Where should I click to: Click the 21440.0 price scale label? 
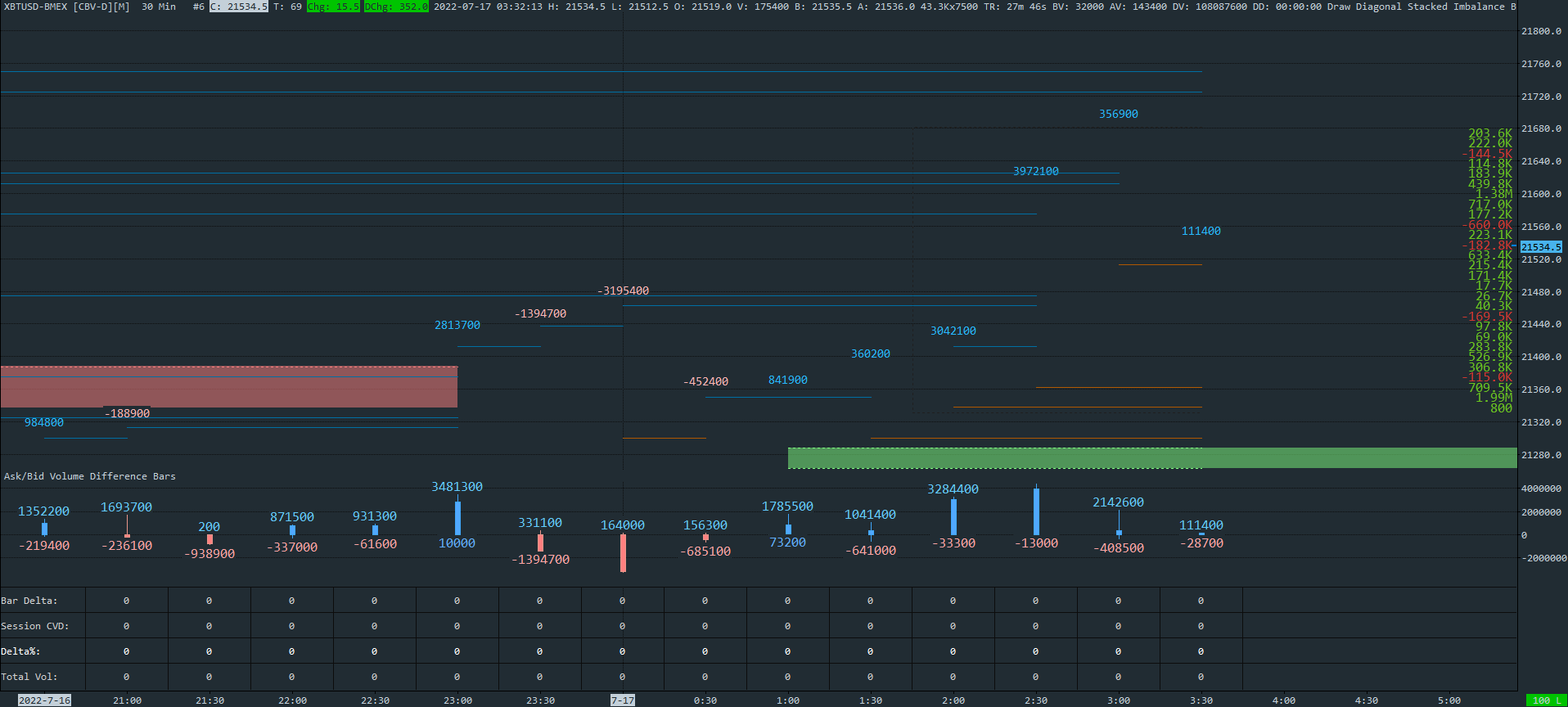click(1541, 324)
